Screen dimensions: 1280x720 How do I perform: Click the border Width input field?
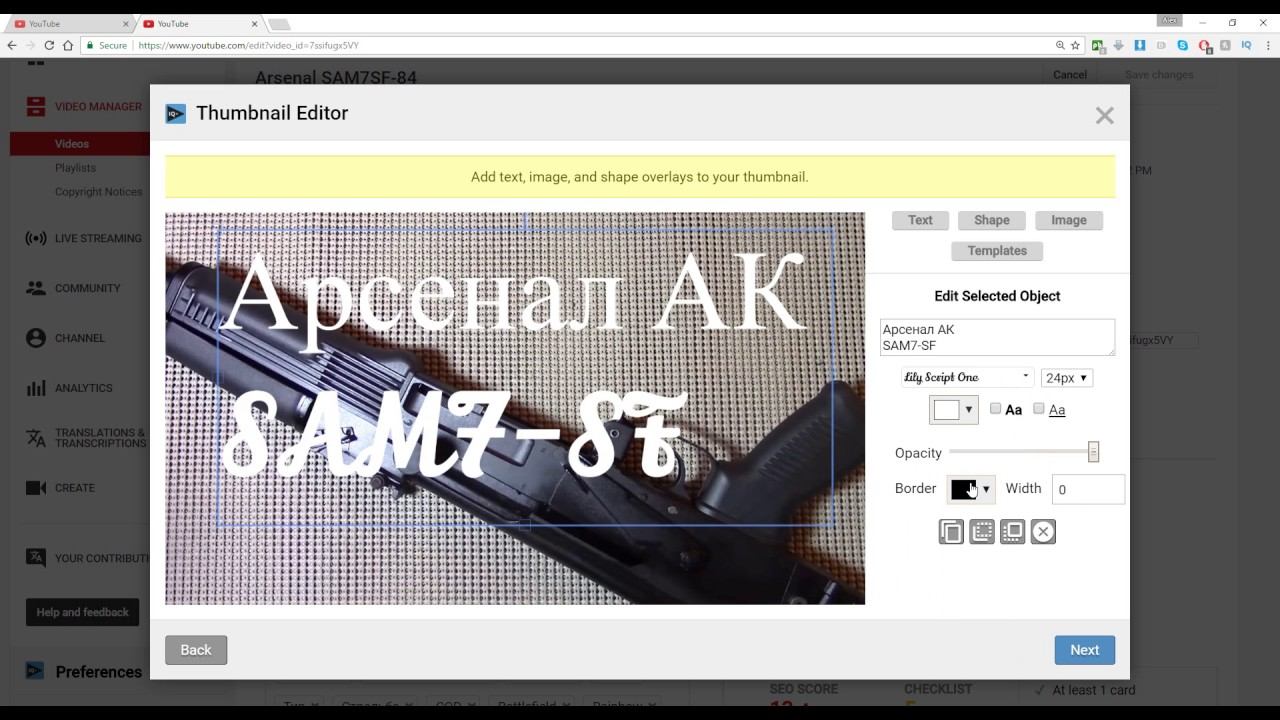click(1088, 489)
